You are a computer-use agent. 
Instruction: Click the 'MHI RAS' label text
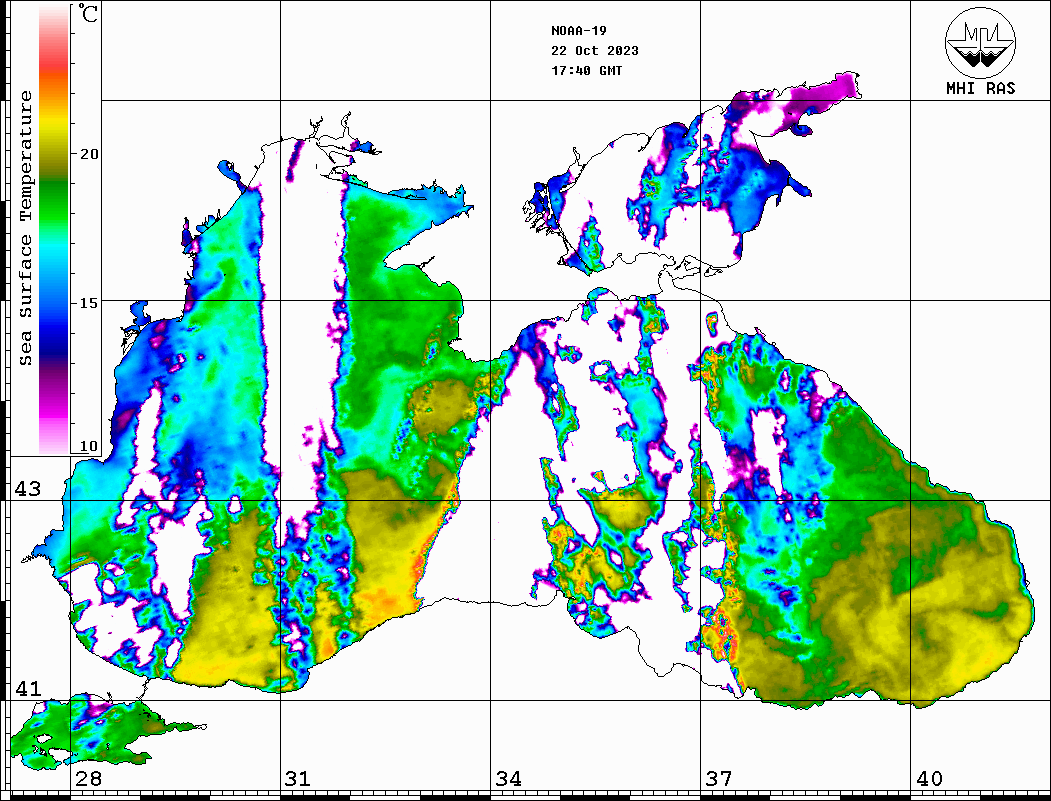(980, 88)
